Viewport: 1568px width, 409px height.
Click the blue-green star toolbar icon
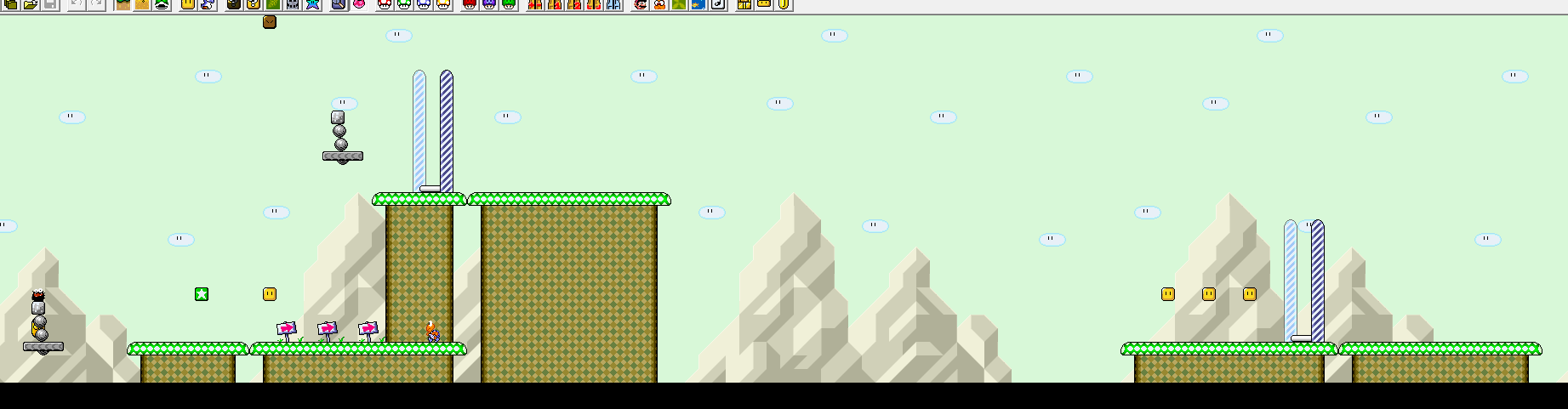tap(313, 4)
